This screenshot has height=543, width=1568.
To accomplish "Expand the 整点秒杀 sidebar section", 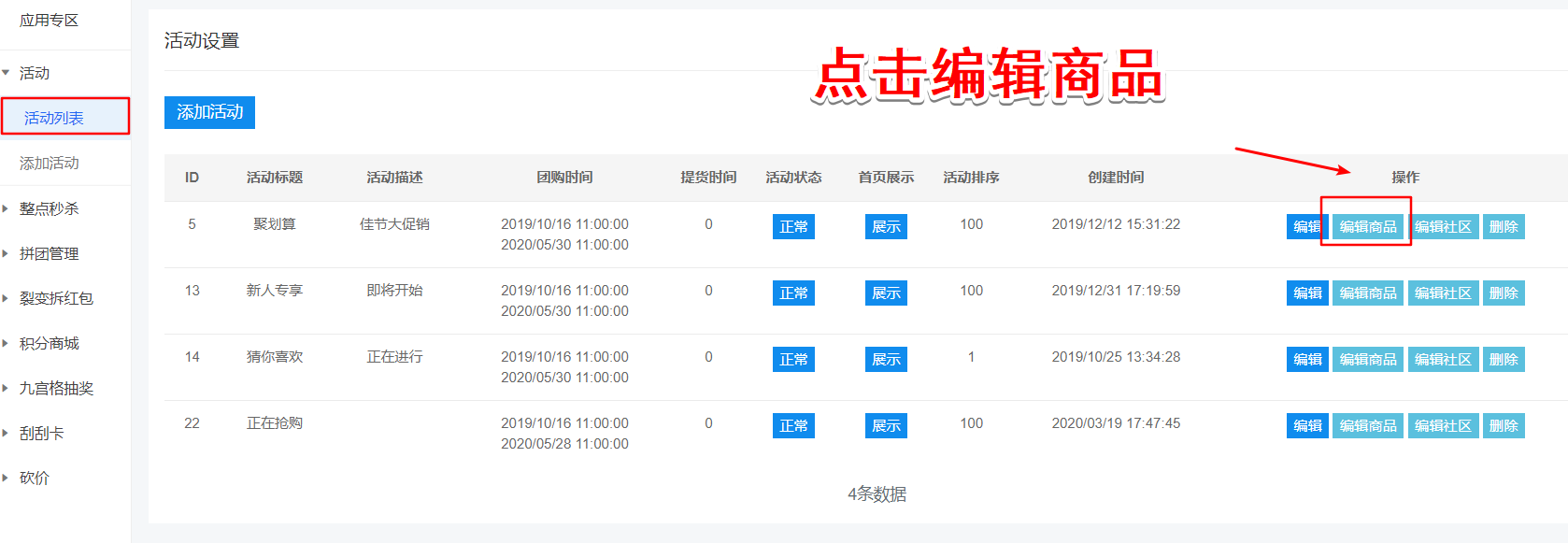I will click(49, 208).
